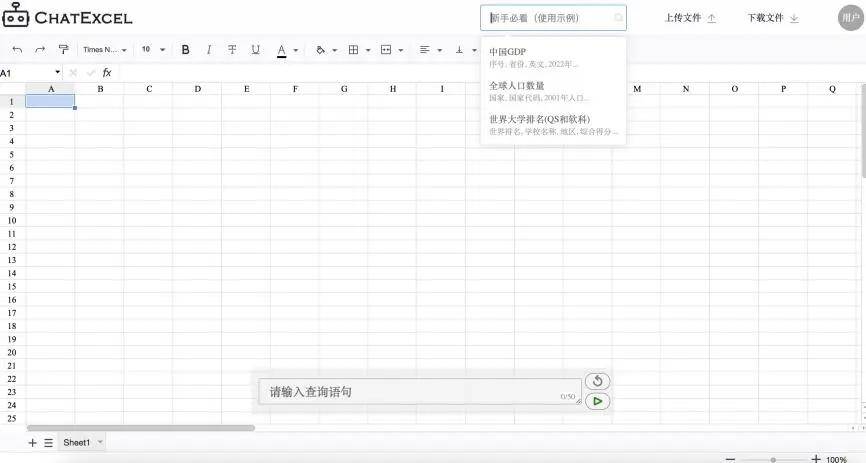This screenshot has height=463, width=866.
Task: Click the 上传文件 upload button
Action: tap(690, 18)
